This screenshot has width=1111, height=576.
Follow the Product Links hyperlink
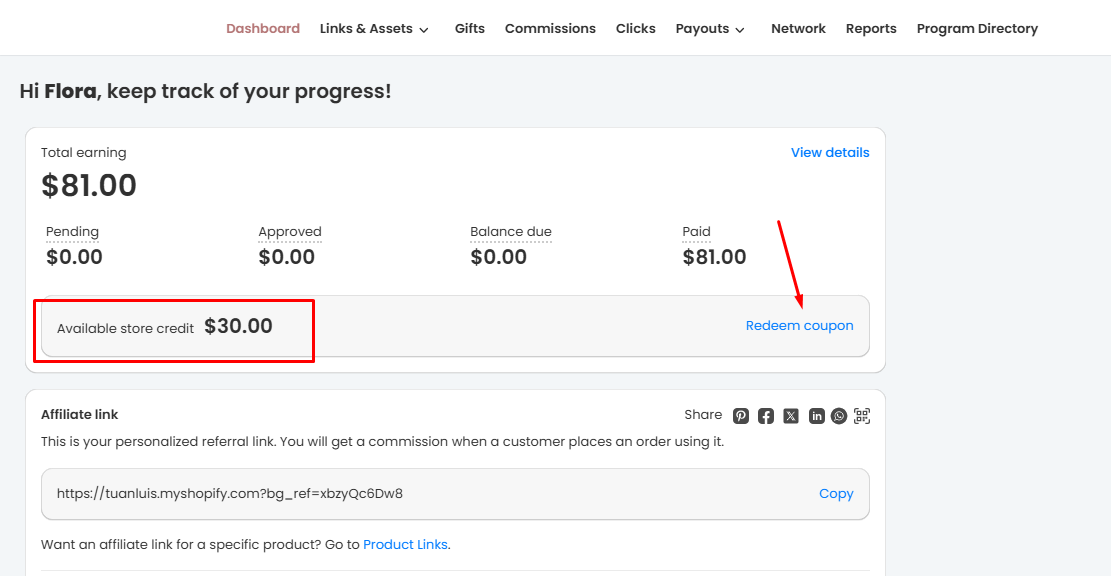click(405, 545)
